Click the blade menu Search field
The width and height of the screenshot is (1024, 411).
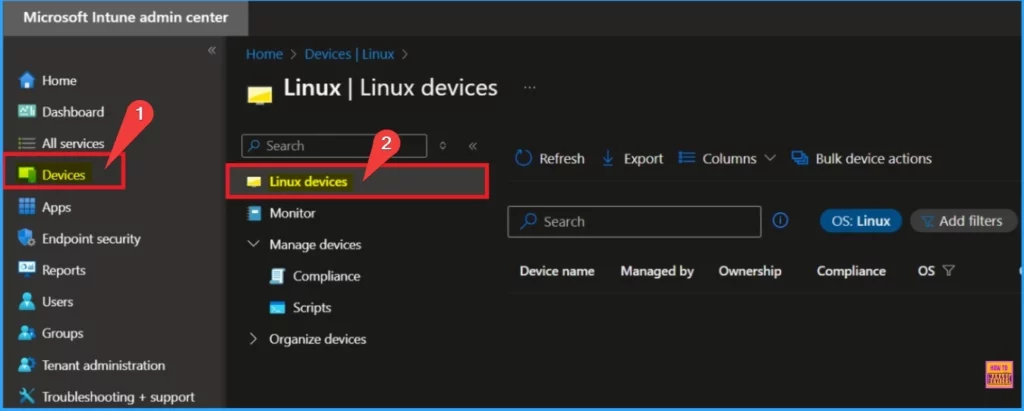[x=334, y=146]
